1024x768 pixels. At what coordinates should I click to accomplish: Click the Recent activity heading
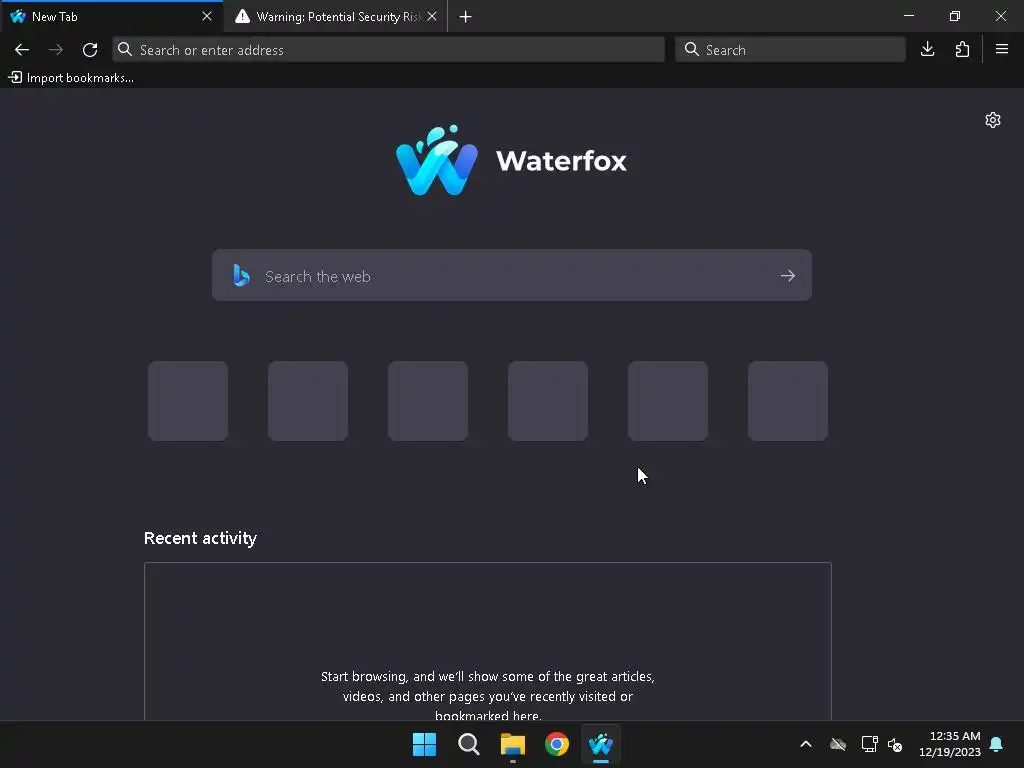(x=200, y=538)
